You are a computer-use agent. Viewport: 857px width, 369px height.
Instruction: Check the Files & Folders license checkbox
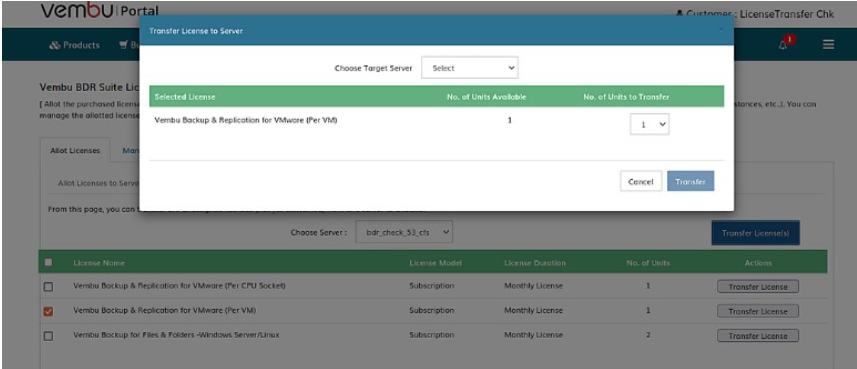(x=49, y=336)
